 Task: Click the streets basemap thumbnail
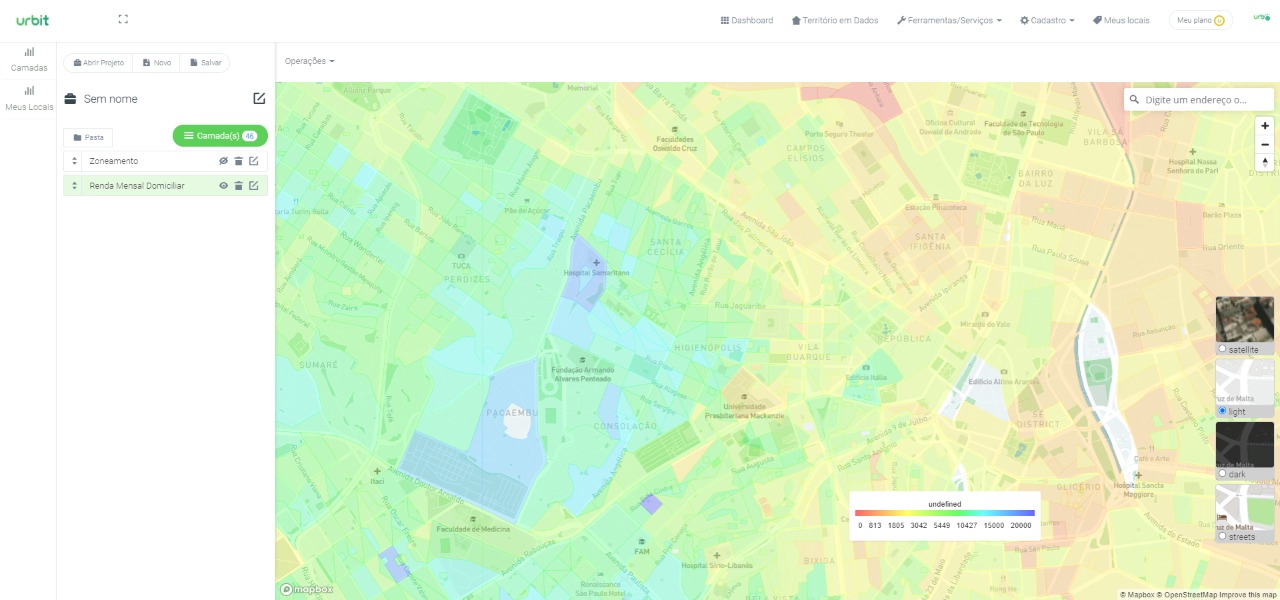(1245, 508)
